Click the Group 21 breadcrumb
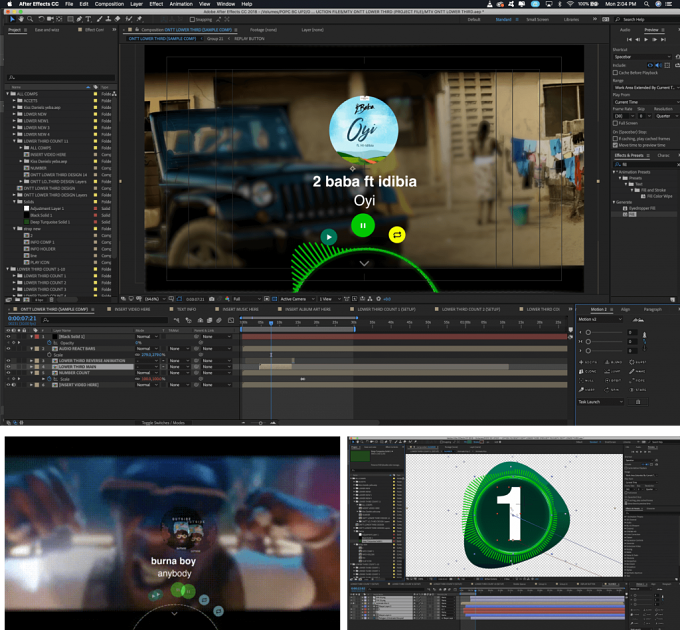Viewport: 680px width, 630px height. click(215, 39)
